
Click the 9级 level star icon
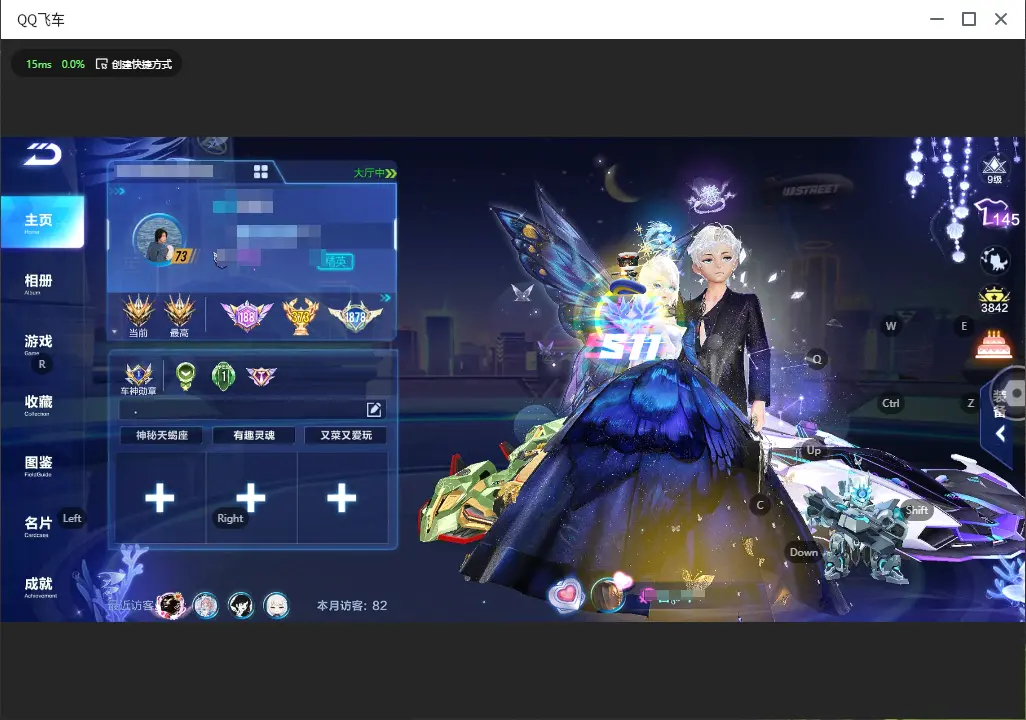point(995,168)
